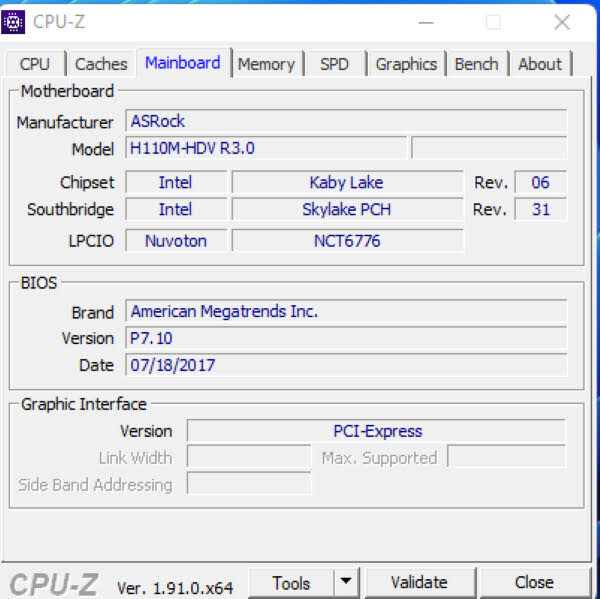Click the Model field H110M-HDV R3.0
Viewport: 600px width, 599px height.
tap(266, 148)
